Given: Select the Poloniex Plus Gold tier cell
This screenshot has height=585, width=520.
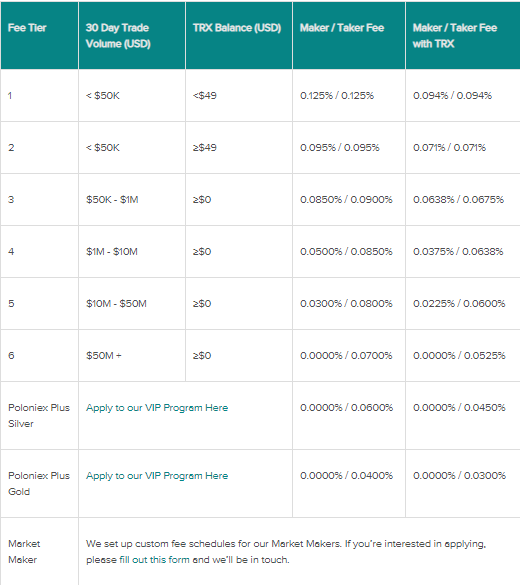Looking at the screenshot, I should click(x=39, y=484).
